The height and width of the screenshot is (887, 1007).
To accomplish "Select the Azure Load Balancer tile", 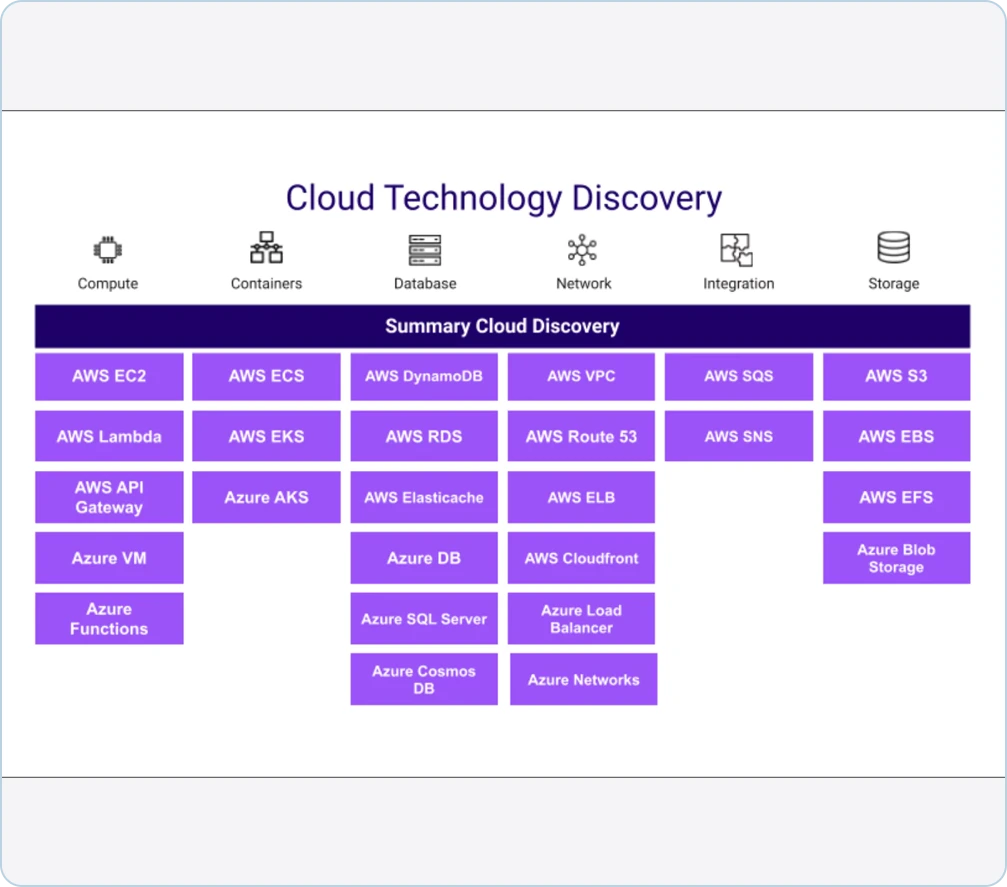I will pyautogui.click(x=581, y=619).
